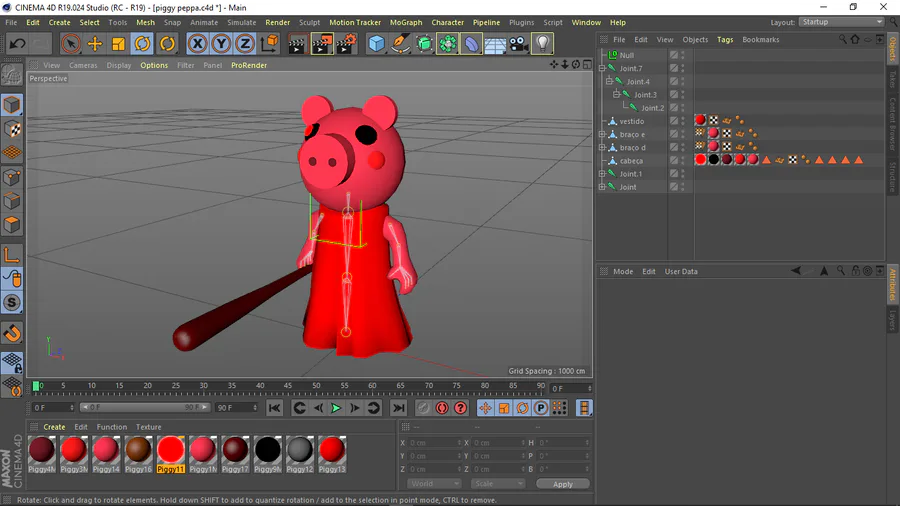Image resolution: width=900 pixels, height=506 pixels.
Task: Expand the Joint.7 hierarchy
Action: pos(602,68)
